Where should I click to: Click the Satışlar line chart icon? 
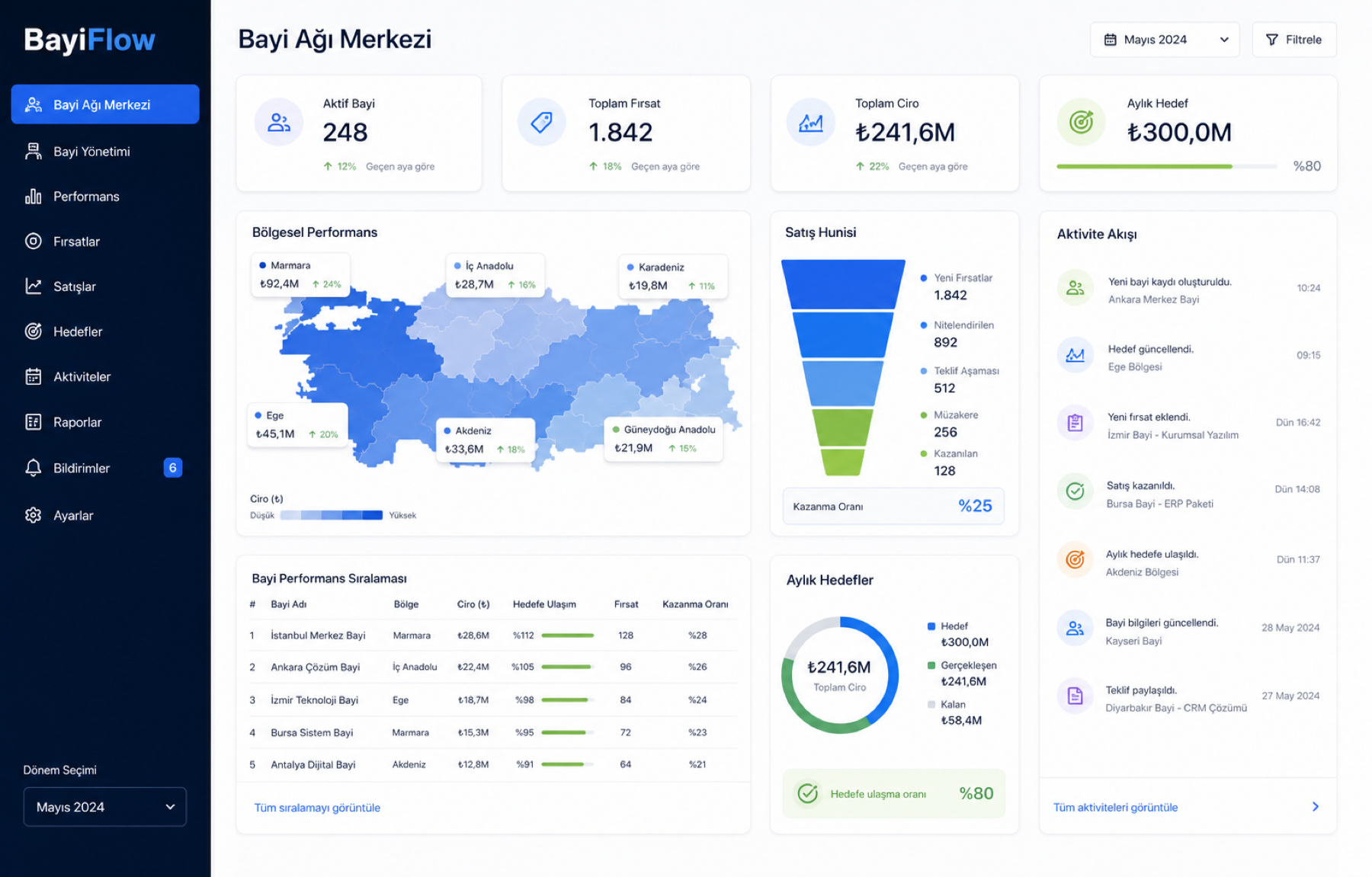click(x=34, y=286)
